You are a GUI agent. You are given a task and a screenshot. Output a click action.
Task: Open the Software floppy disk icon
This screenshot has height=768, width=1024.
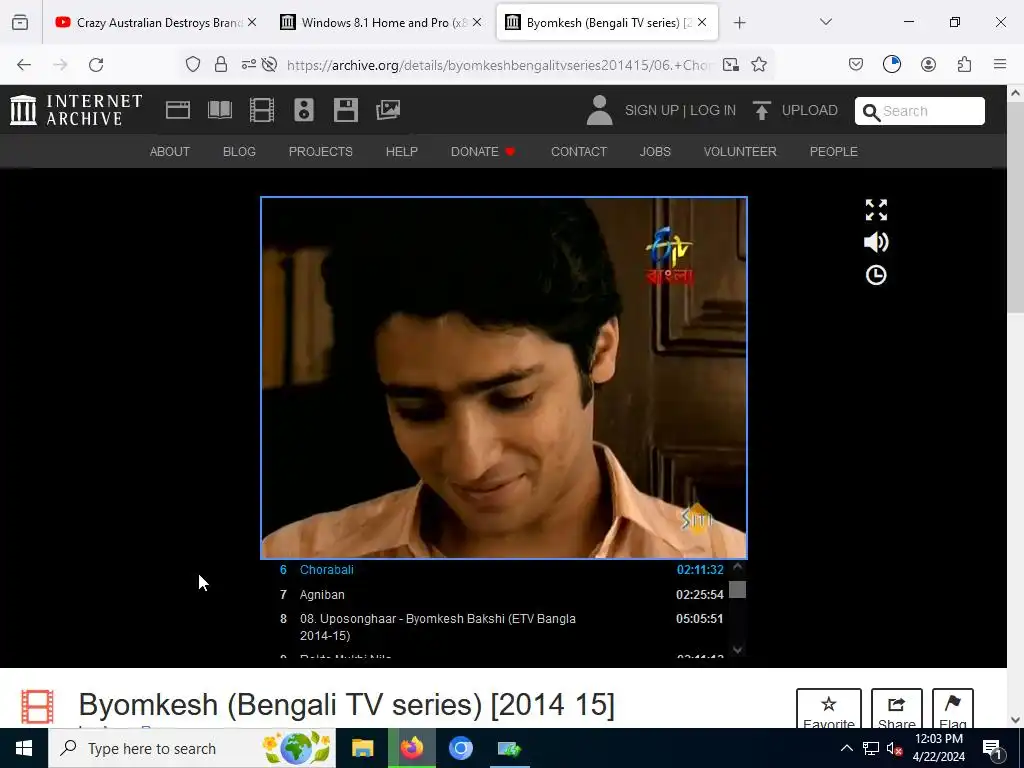click(345, 110)
